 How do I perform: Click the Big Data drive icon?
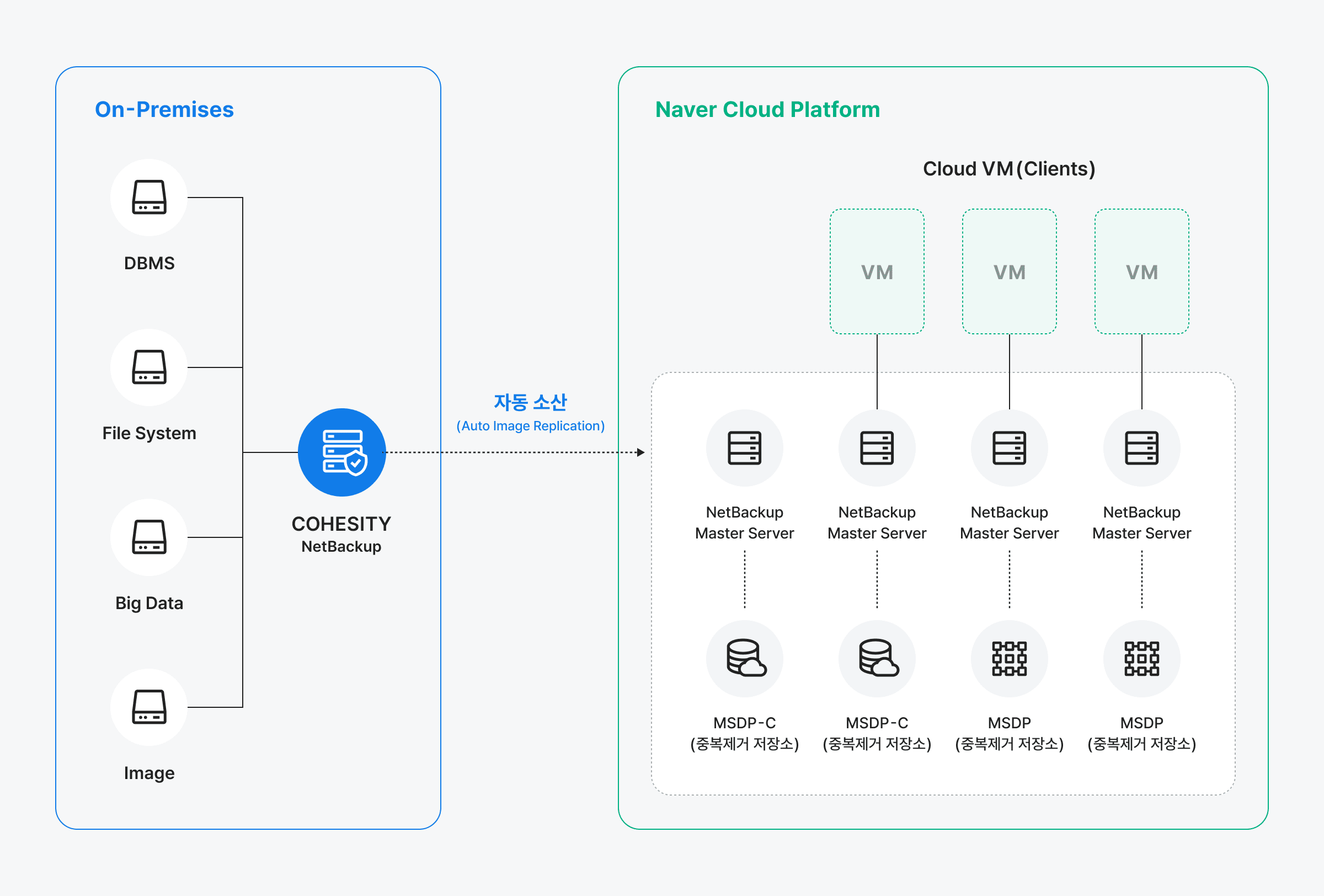pos(149,537)
